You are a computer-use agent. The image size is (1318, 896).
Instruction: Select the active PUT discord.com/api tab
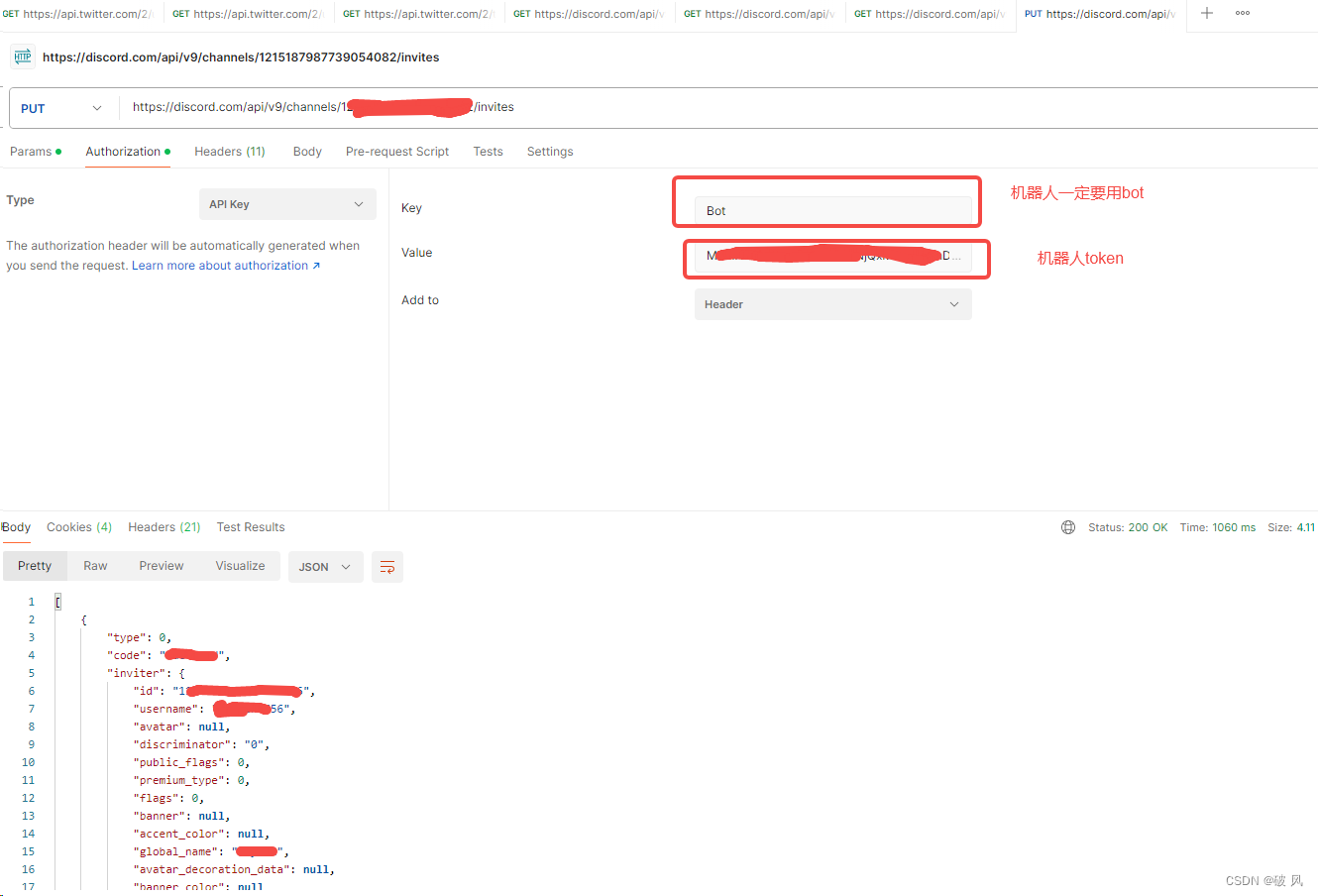tap(1100, 14)
